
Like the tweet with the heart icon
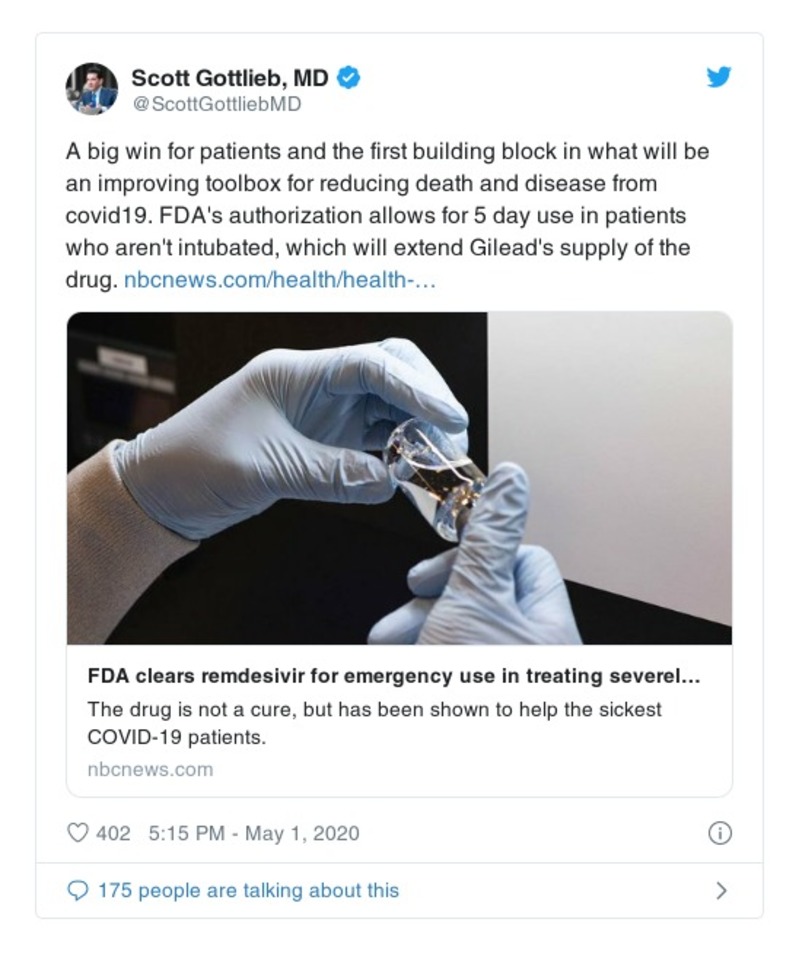(77, 833)
